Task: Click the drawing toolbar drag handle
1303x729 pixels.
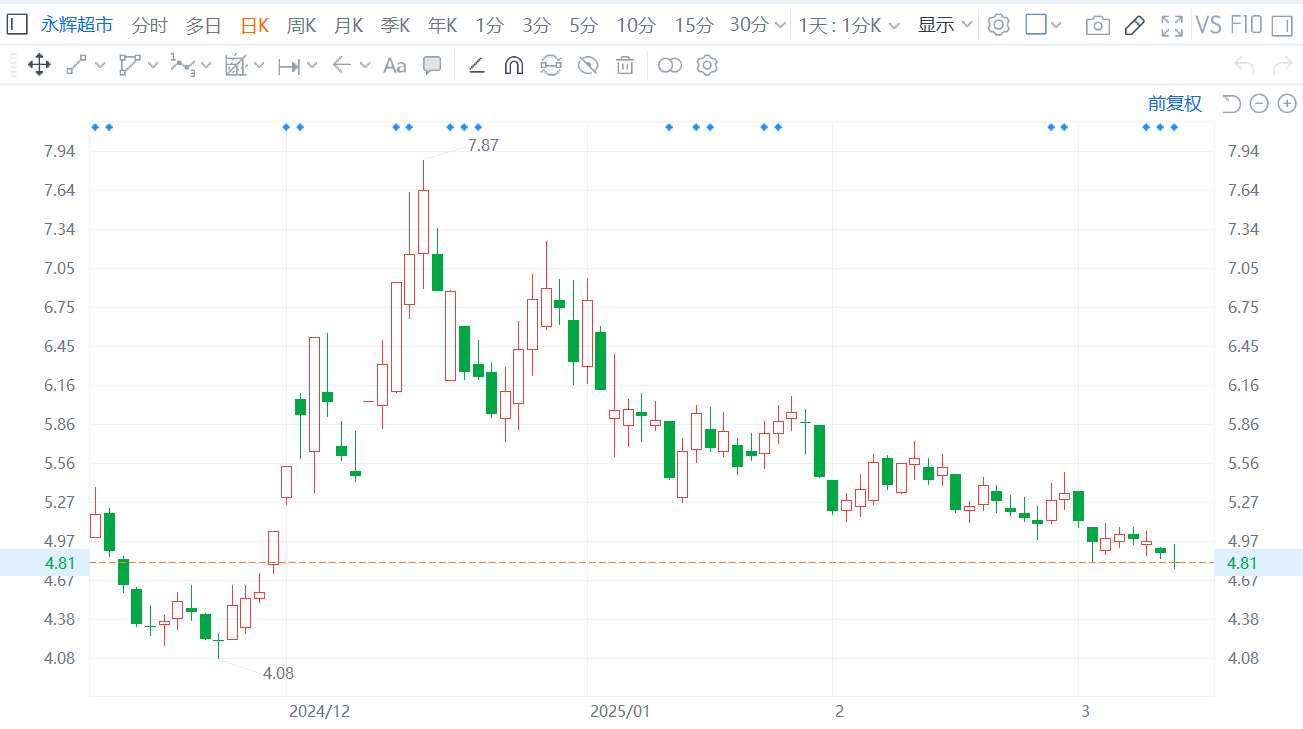Action: tap(11, 66)
